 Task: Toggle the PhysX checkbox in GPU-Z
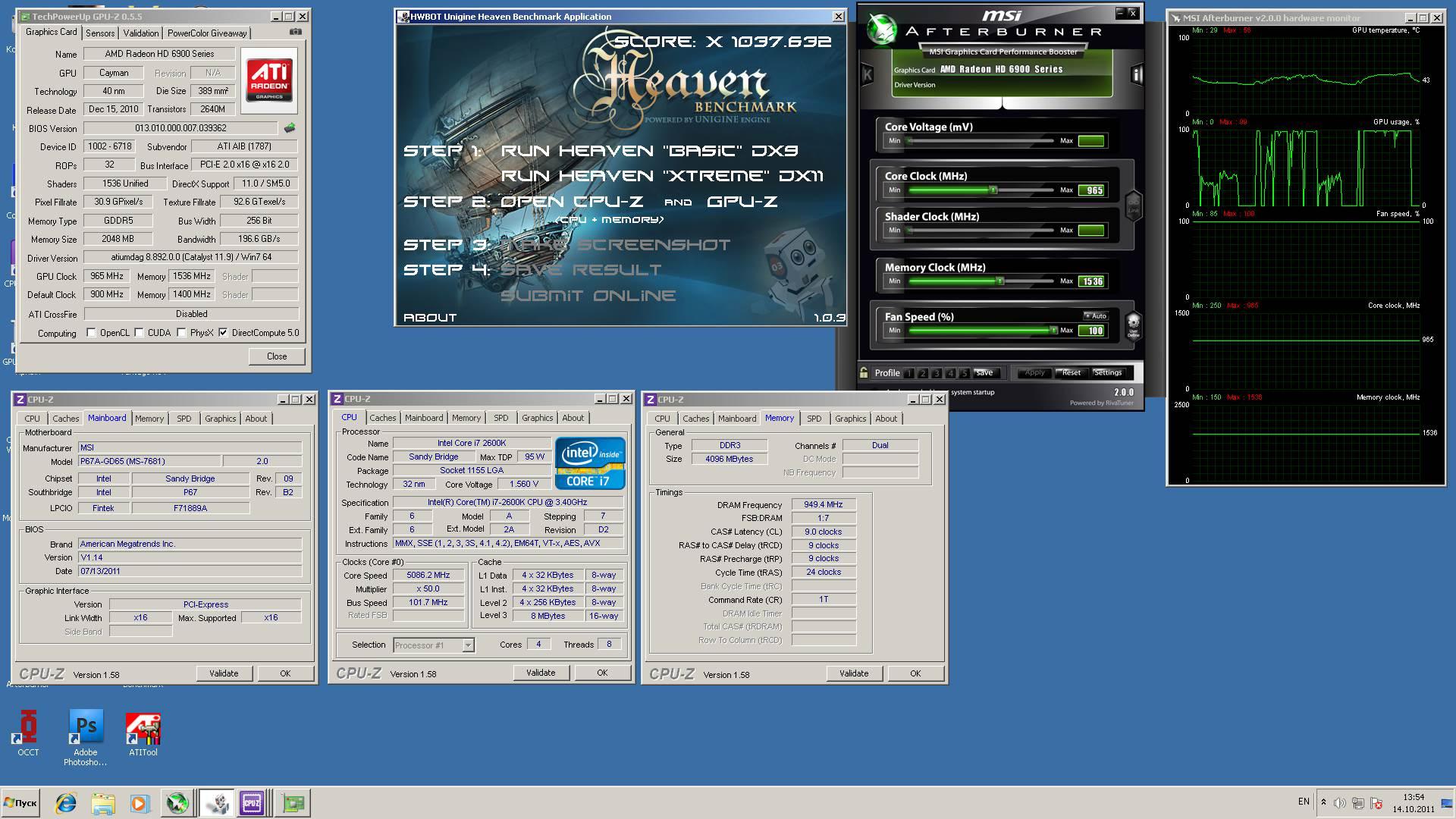(181, 332)
